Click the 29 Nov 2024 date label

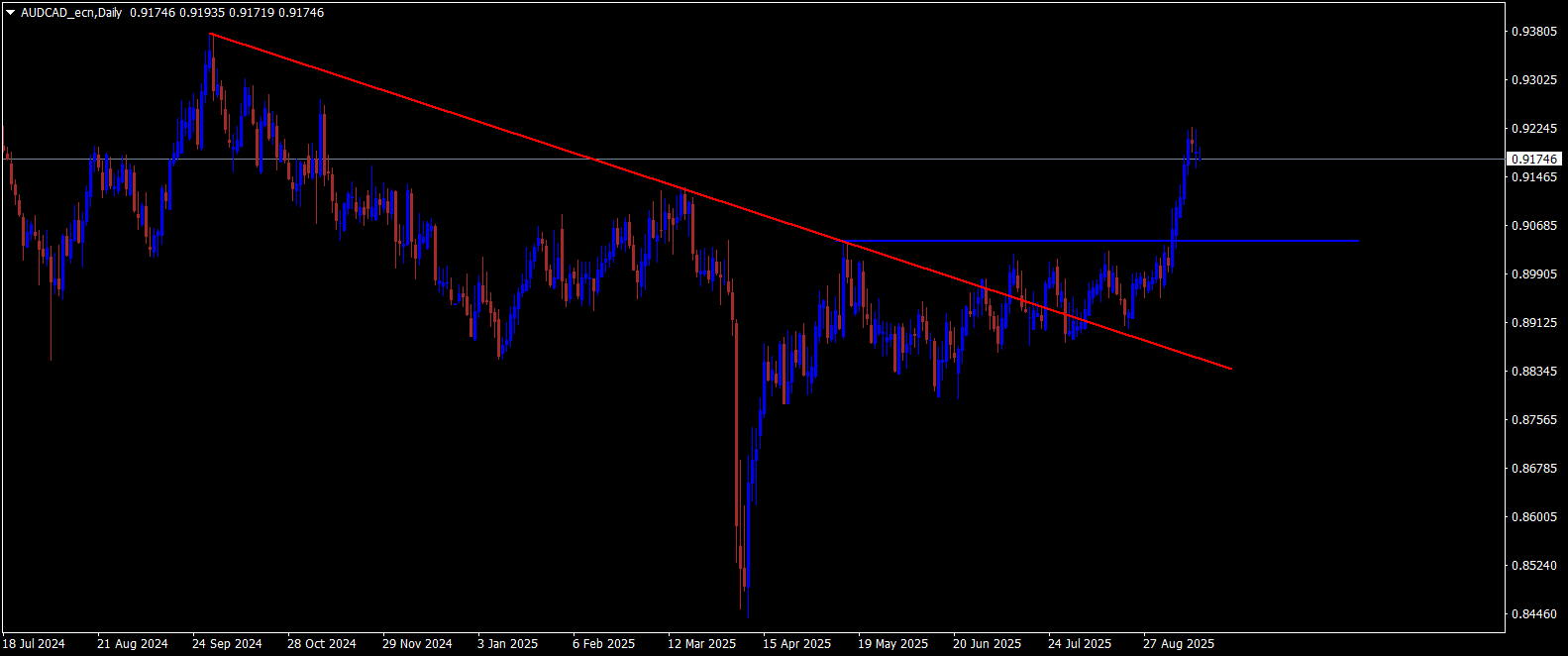pyautogui.click(x=417, y=644)
